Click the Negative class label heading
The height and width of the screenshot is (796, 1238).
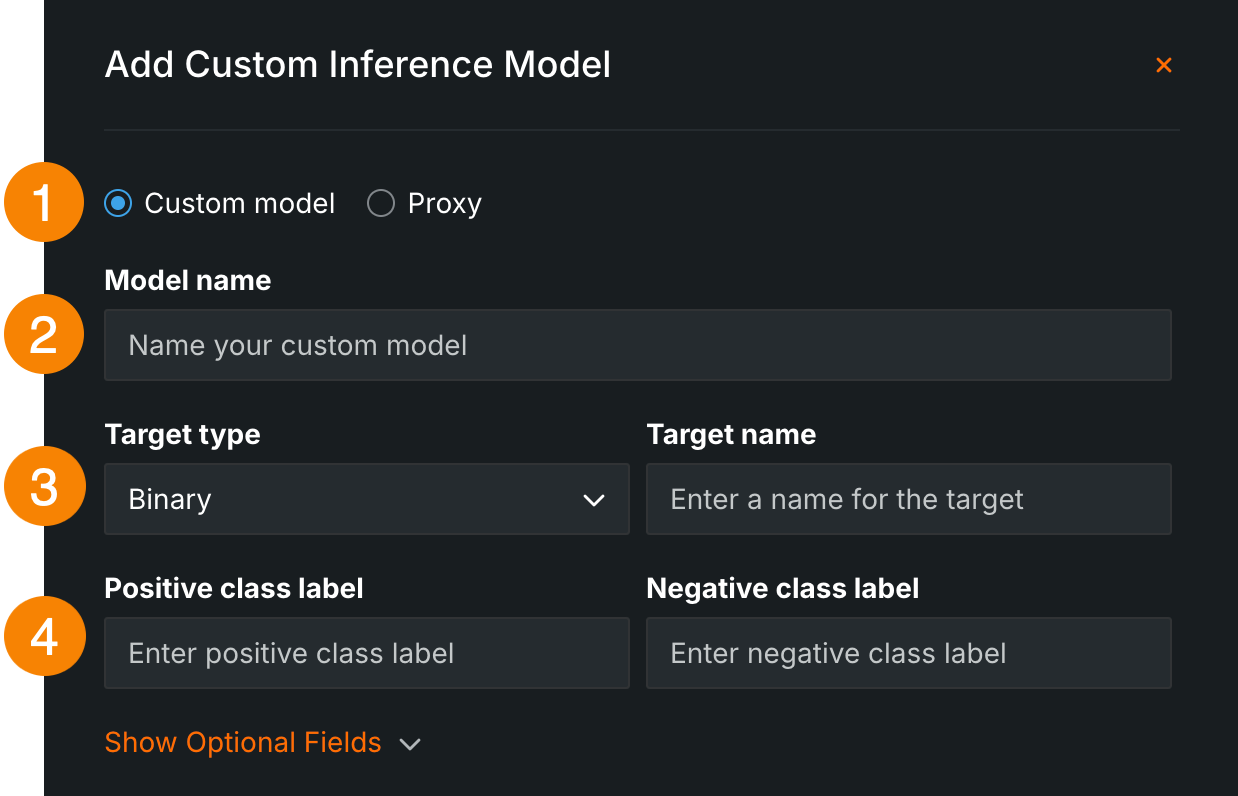point(782,588)
